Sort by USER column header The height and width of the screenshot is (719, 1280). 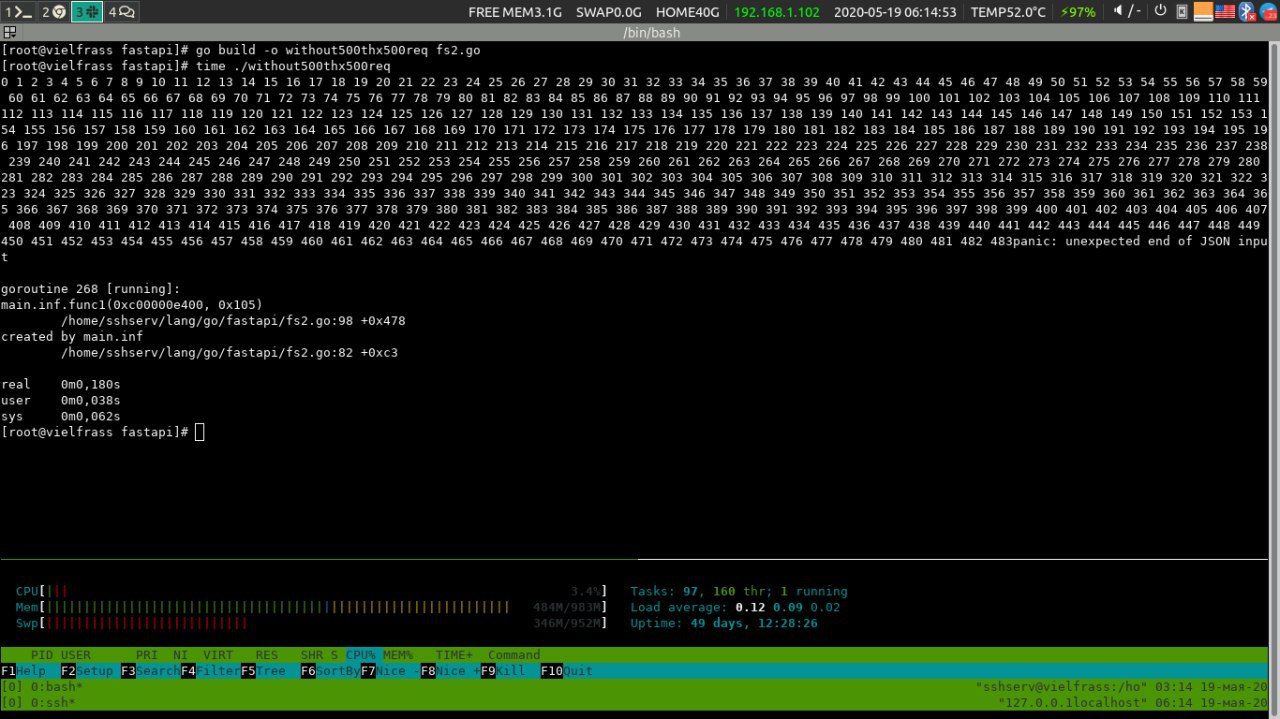click(75, 655)
